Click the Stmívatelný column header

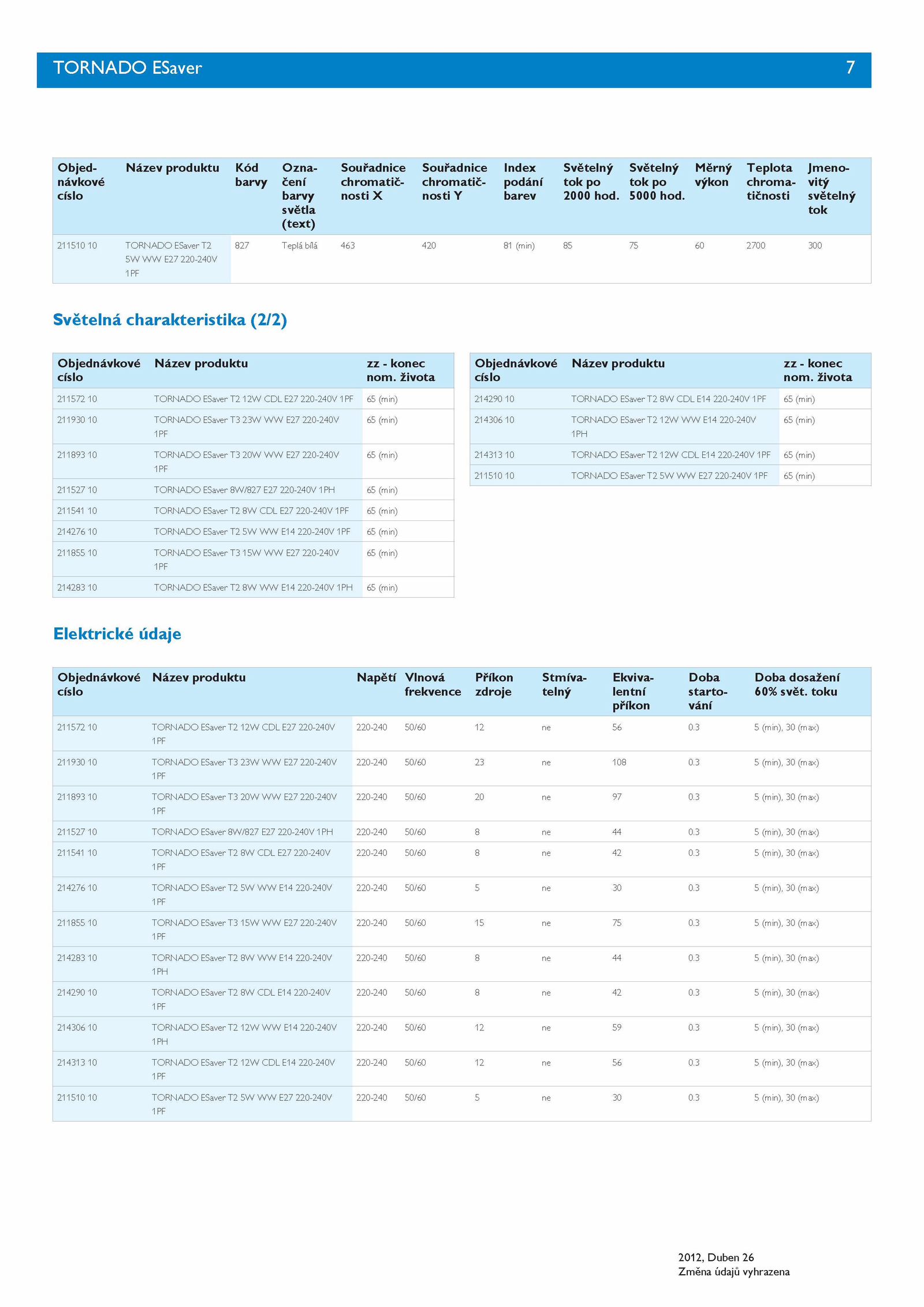(x=564, y=684)
